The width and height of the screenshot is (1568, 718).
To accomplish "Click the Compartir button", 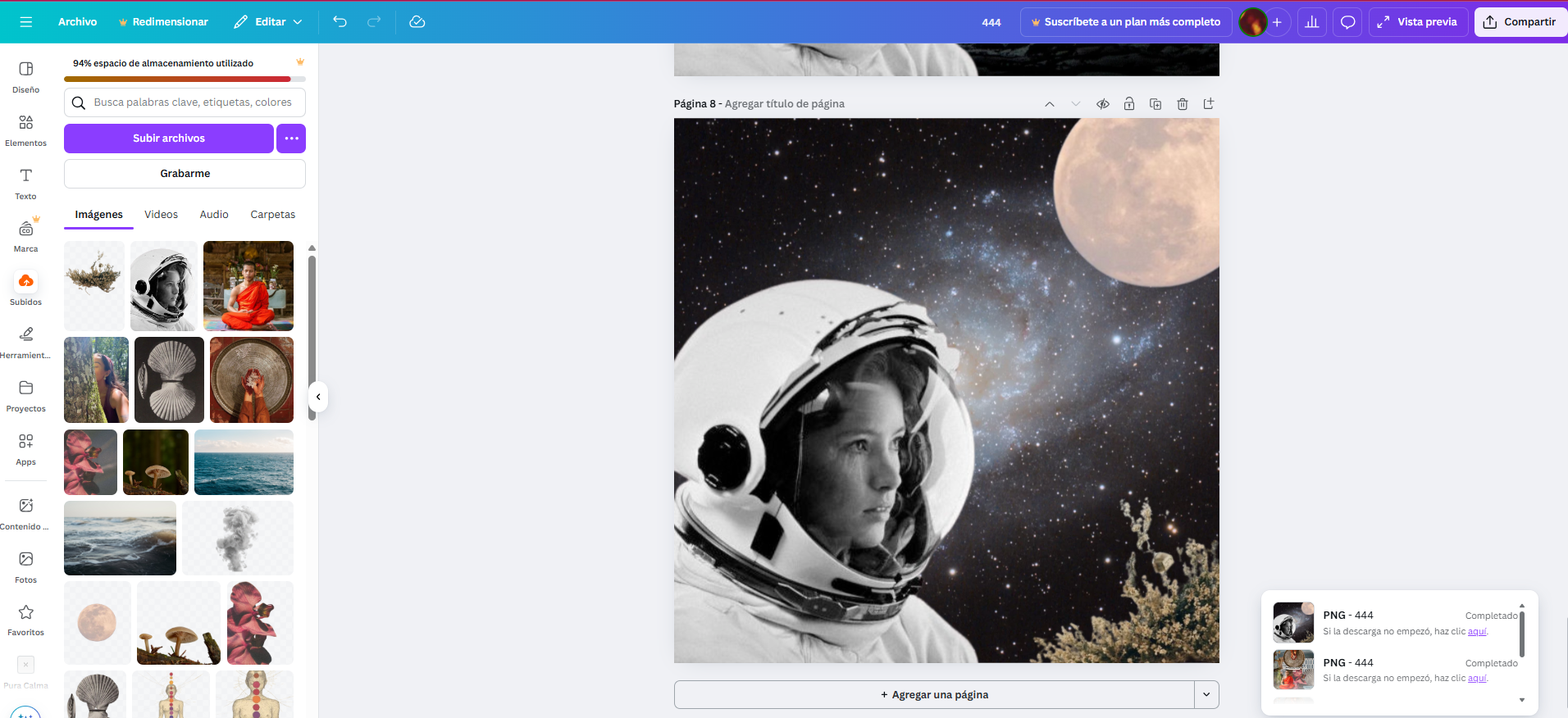I will pyautogui.click(x=1520, y=22).
